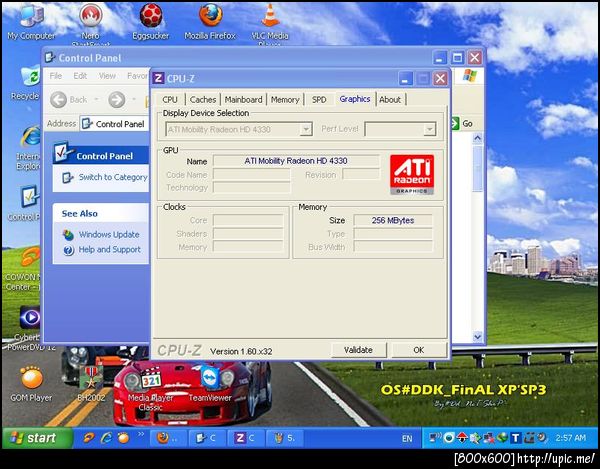Click the first orange quick launch icon
Image resolution: width=600 pixels, height=469 pixels.
[x=89, y=438]
